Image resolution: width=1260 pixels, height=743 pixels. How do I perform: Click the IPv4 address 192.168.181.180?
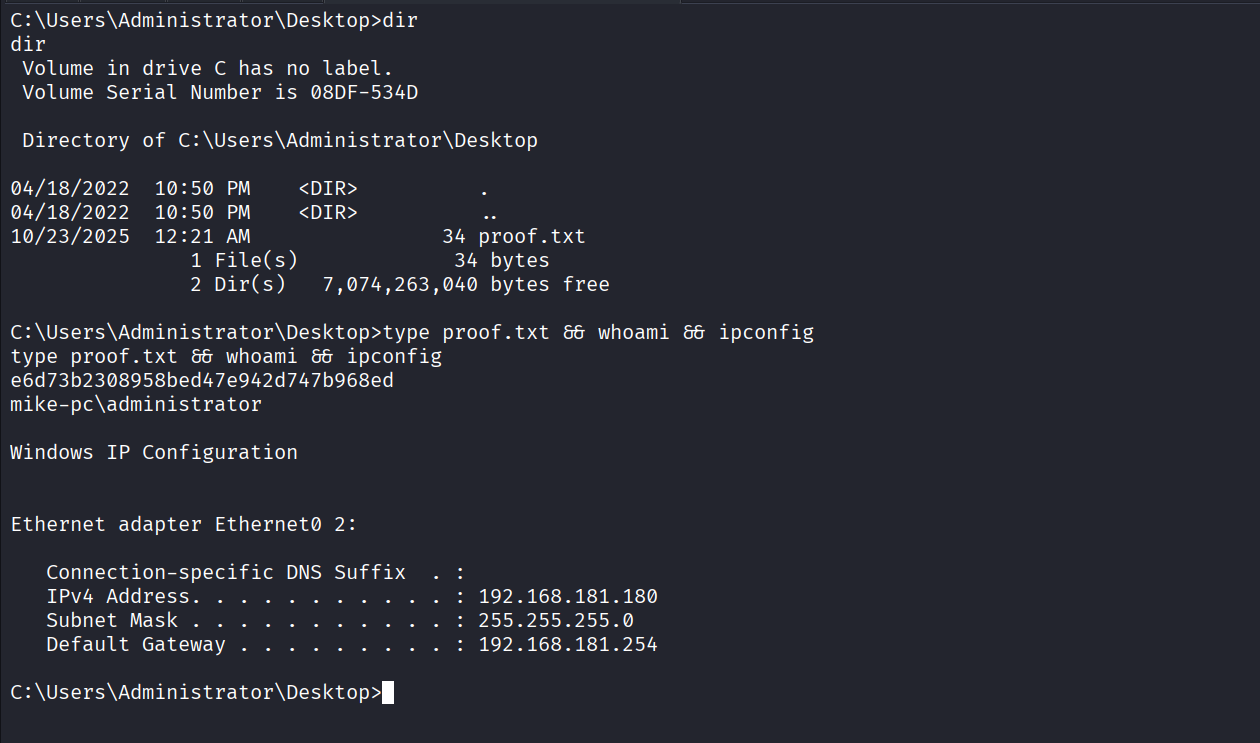[568, 597]
